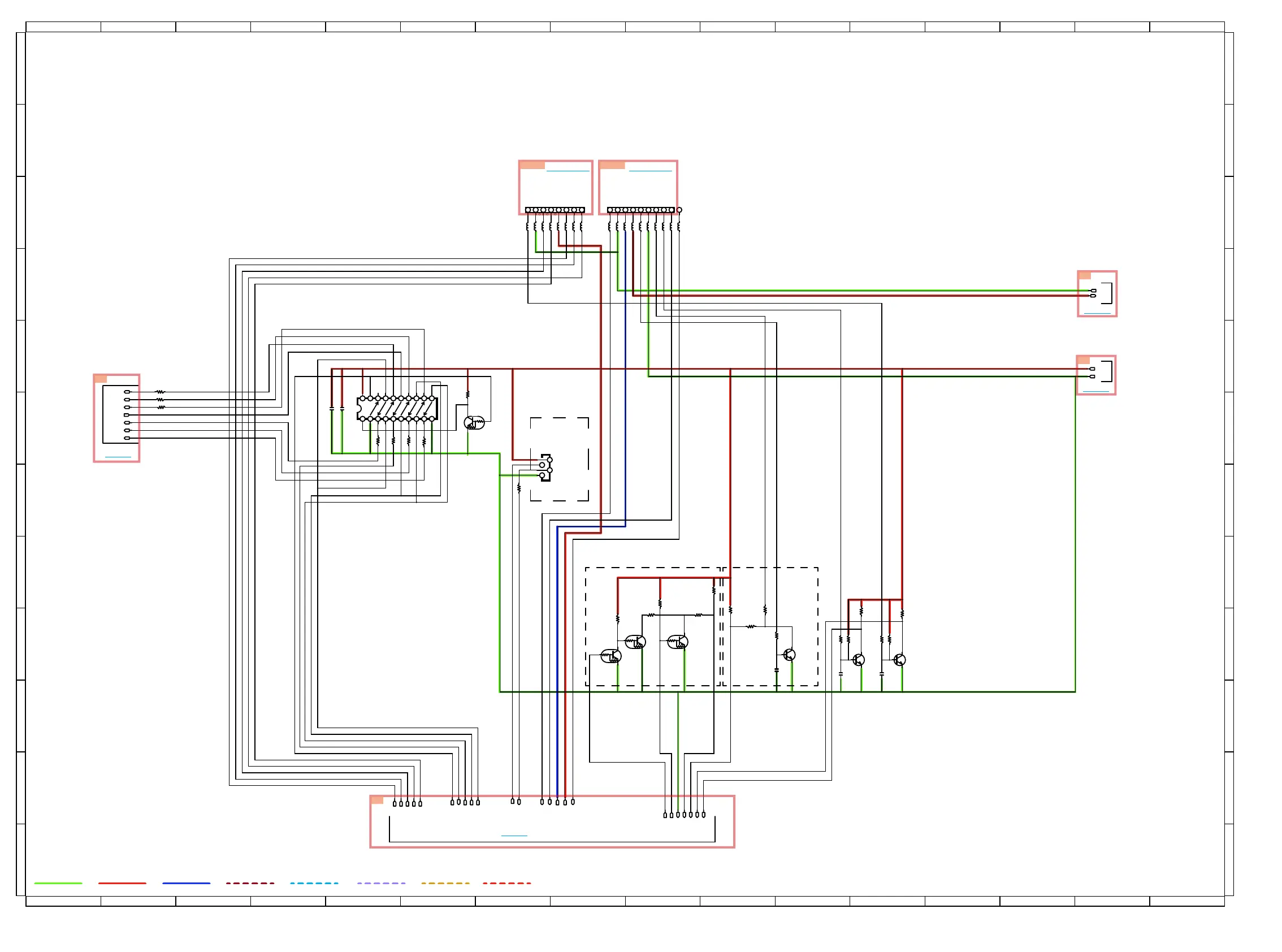Image resolution: width=1282 pixels, height=952 pixels.
Task: Click the orange tag on the far-left connector box
Action: click(100, 379)
